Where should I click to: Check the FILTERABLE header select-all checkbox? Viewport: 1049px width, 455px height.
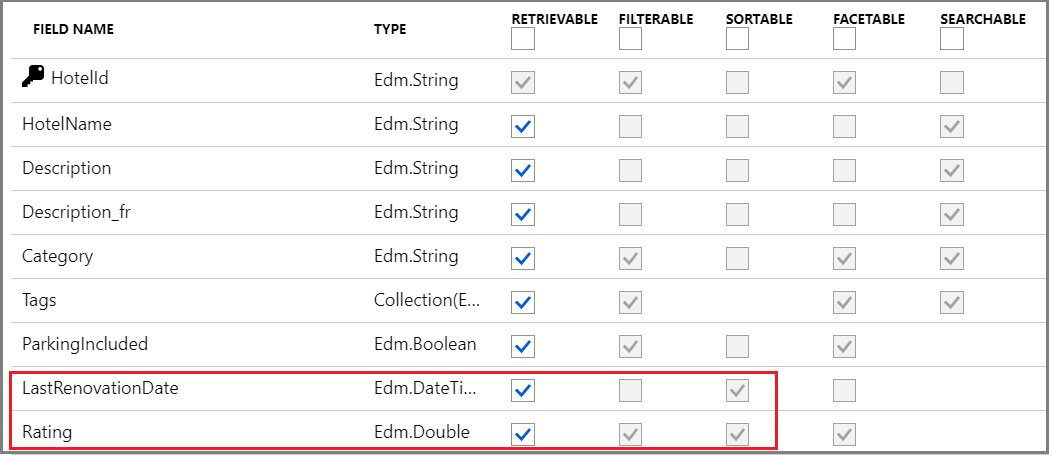tap(630, 39)
